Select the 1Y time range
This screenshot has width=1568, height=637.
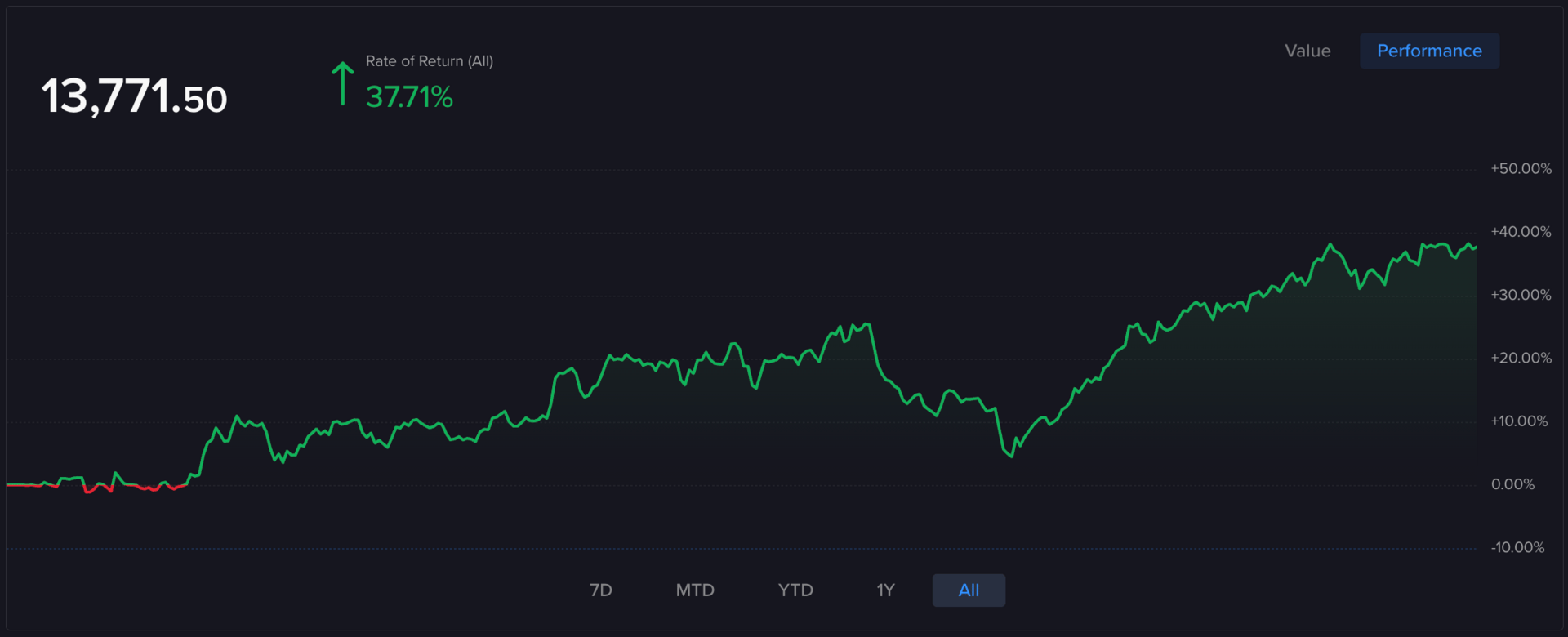point(886,590)
